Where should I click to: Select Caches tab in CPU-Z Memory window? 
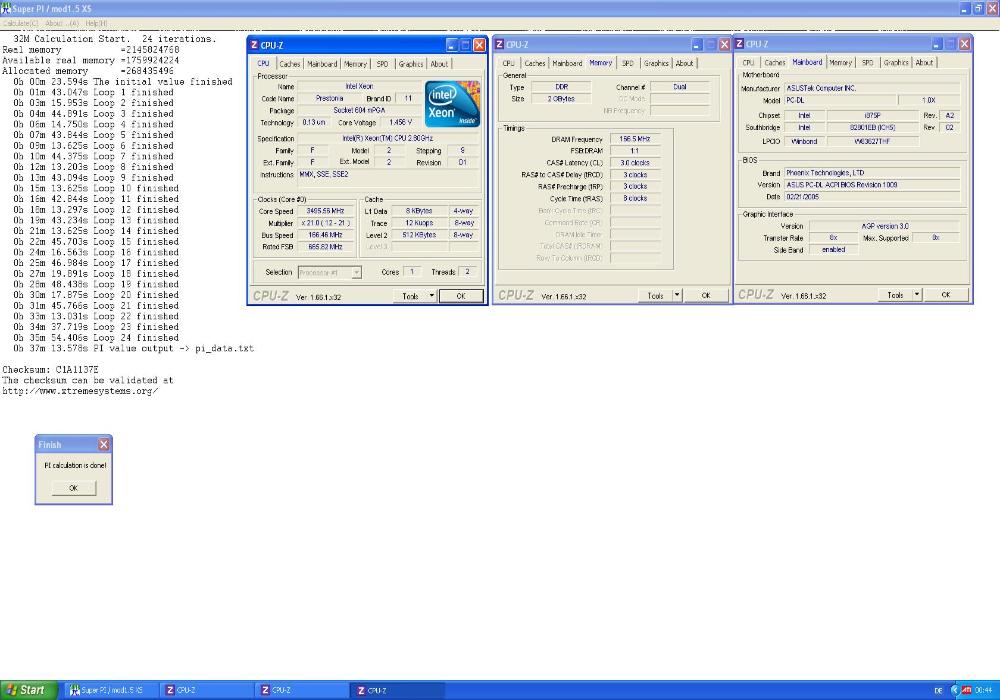[x=534, y=63]
